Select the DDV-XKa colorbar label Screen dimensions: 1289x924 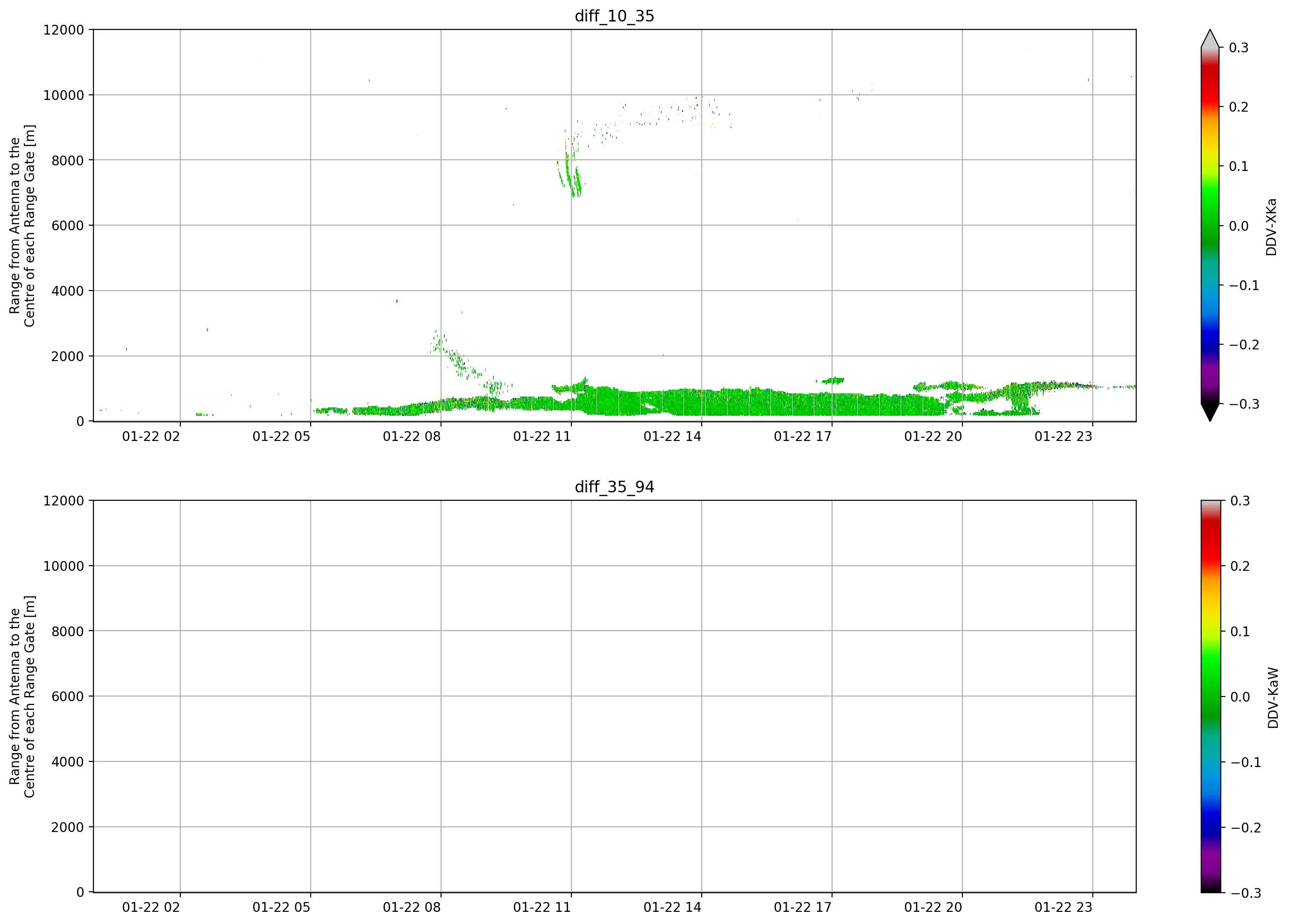[x=1271, y=227]
